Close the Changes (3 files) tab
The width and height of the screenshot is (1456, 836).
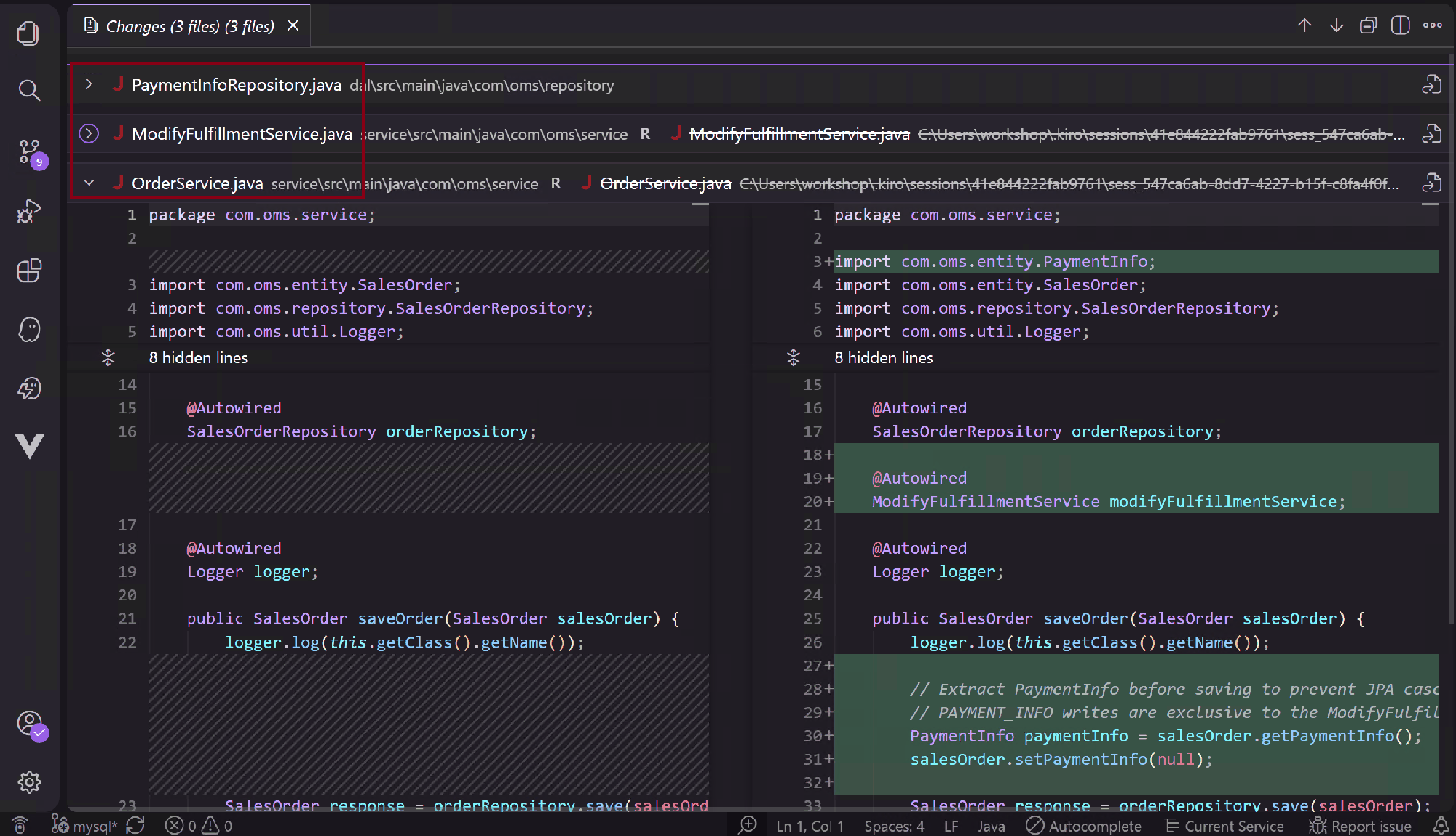293,25
